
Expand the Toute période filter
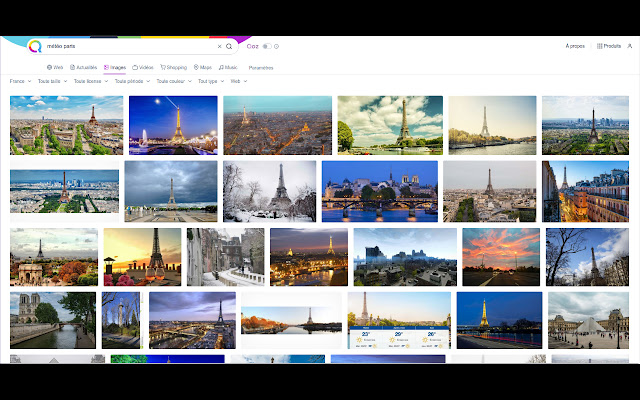pyautogui.click(x=132, y=81)
